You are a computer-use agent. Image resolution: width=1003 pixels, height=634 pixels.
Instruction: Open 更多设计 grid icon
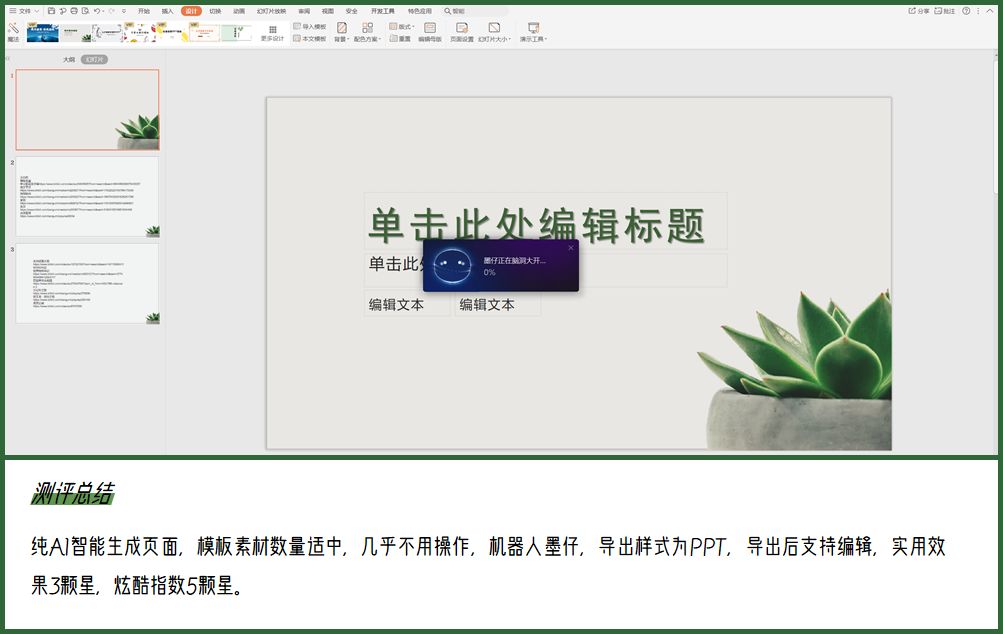(x=272, y=31)
